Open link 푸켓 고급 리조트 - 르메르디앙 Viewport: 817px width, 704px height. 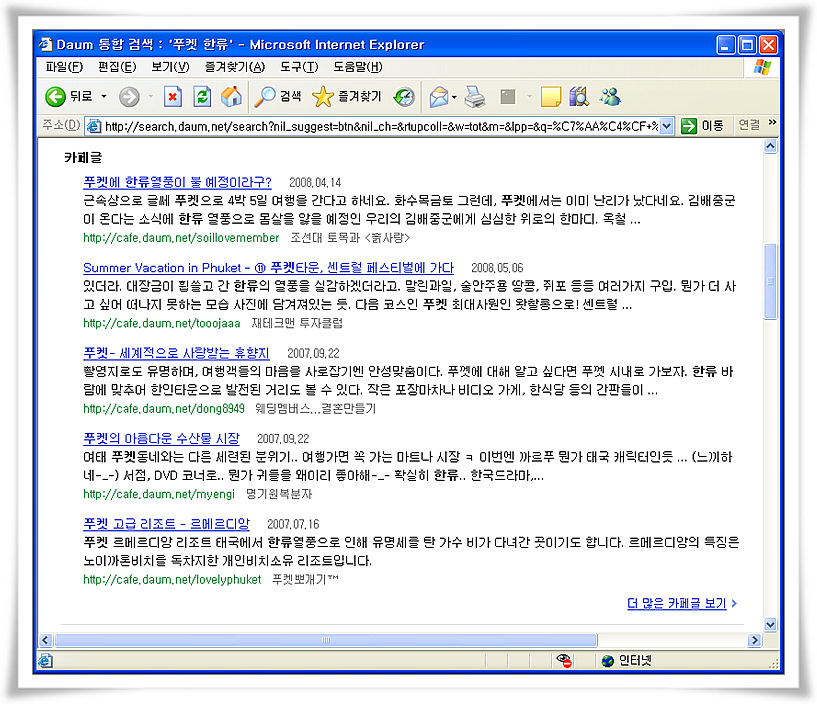click(166, 524)
